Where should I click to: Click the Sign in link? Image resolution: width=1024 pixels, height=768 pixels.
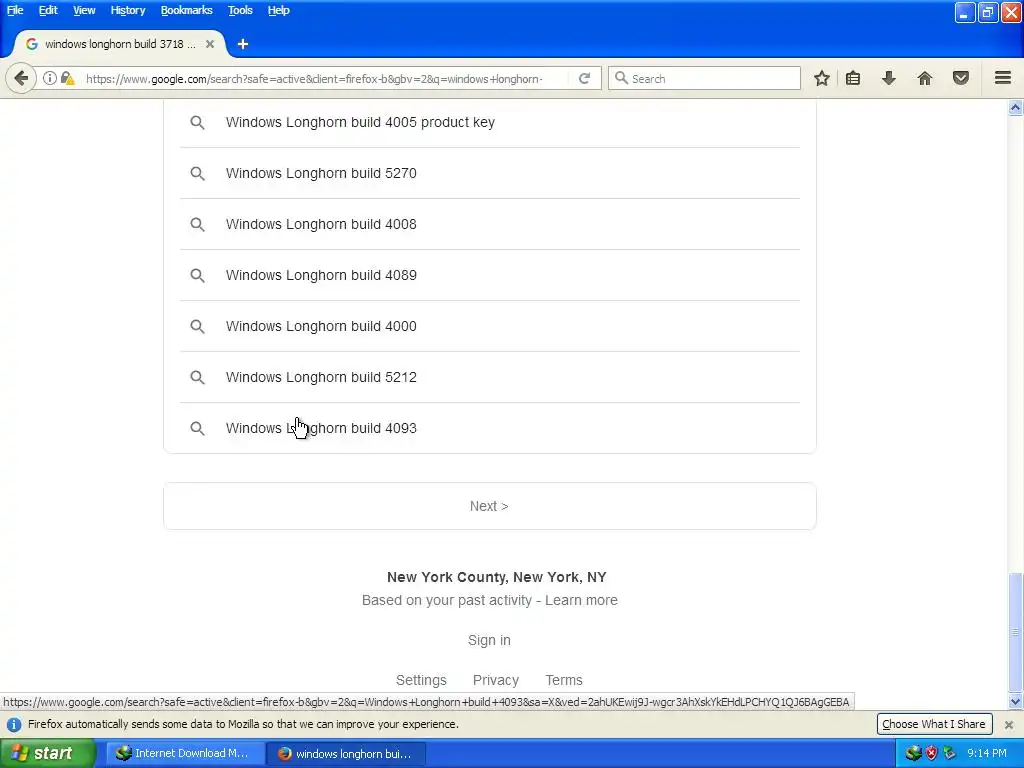[489, 640]
